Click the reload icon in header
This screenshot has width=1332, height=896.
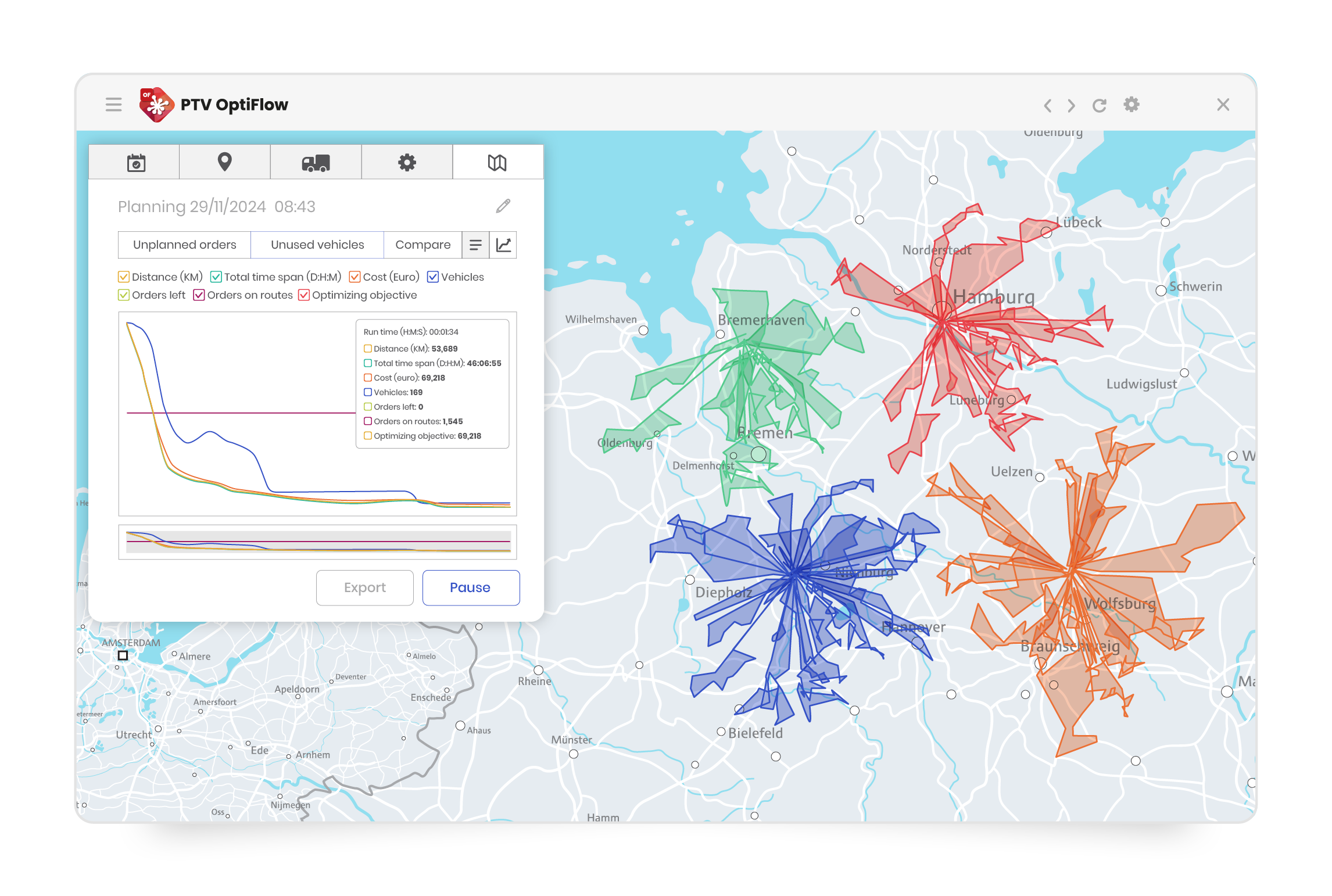click(x=1099, y=105)
